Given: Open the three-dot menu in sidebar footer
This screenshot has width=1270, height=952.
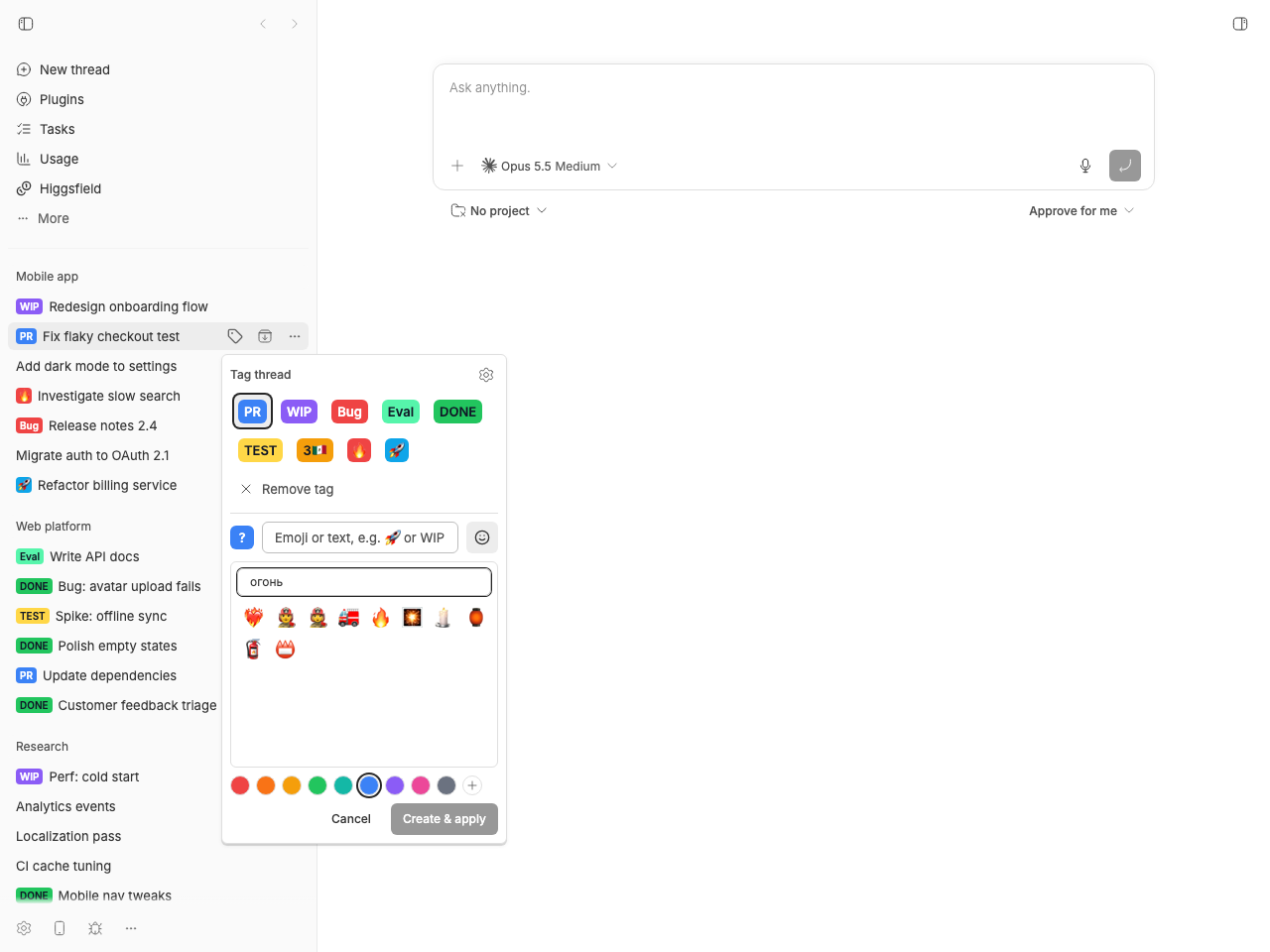Looking at the screenshot, I should point(131,928).
